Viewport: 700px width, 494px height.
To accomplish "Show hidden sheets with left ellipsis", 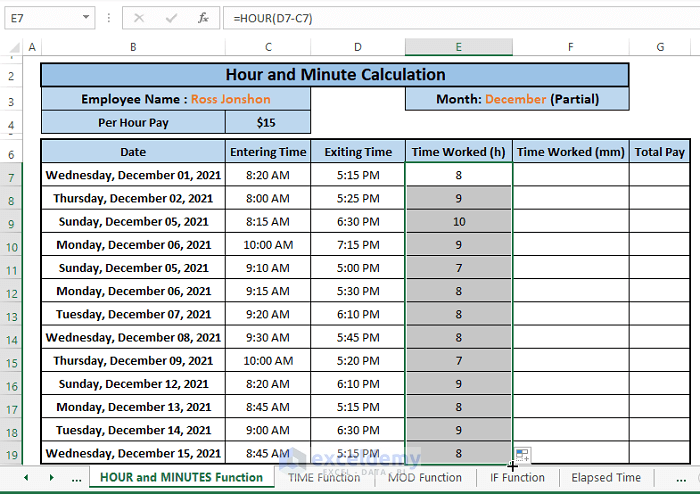I will (x=76, y=478).
